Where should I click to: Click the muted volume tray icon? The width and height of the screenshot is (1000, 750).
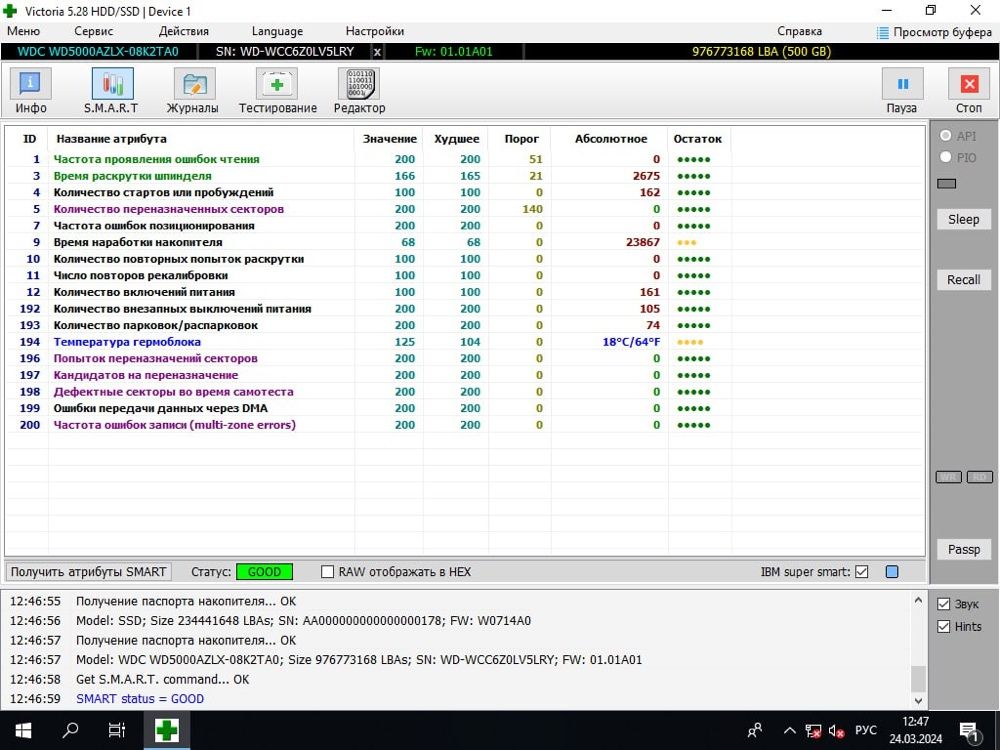click(837, 731)
